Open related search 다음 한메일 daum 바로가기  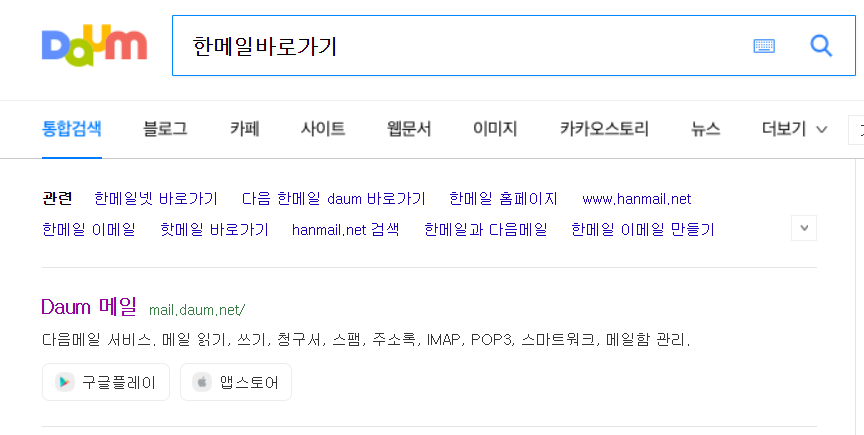click(333, 198)
